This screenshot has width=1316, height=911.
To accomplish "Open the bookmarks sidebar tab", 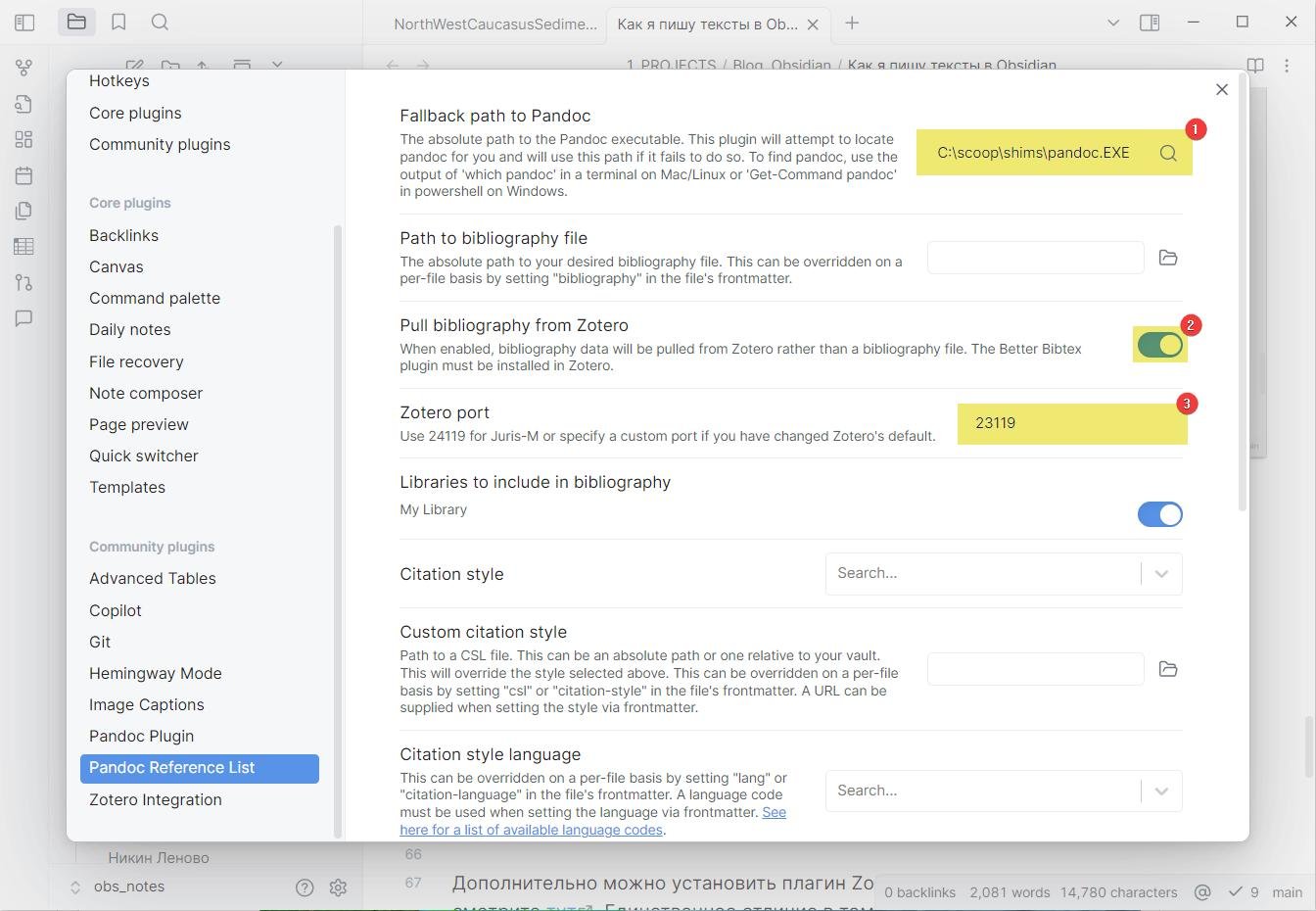I will point(118,23).
